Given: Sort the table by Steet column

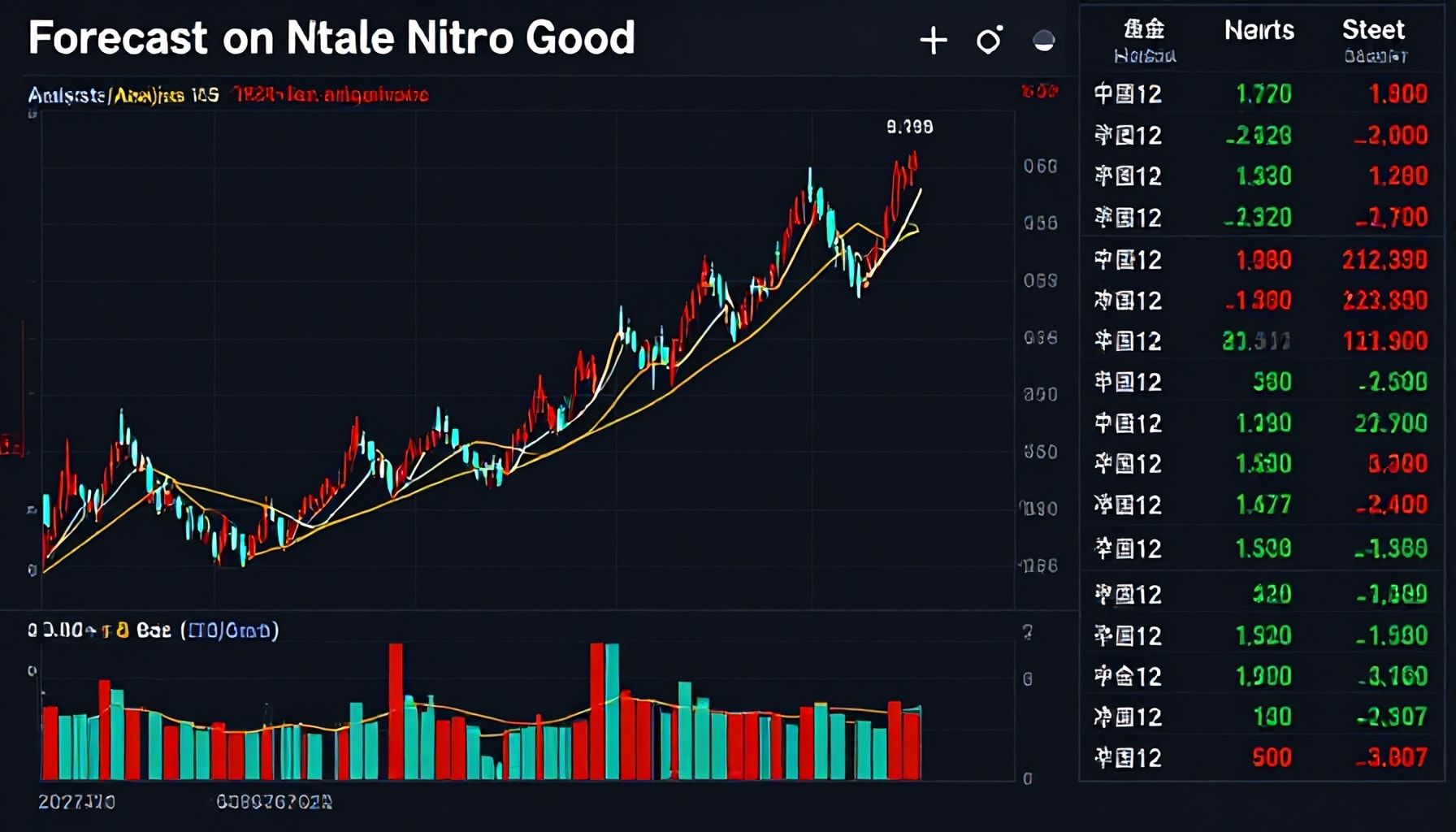Looking at the screenshot, I should [x=1372, y=31].
